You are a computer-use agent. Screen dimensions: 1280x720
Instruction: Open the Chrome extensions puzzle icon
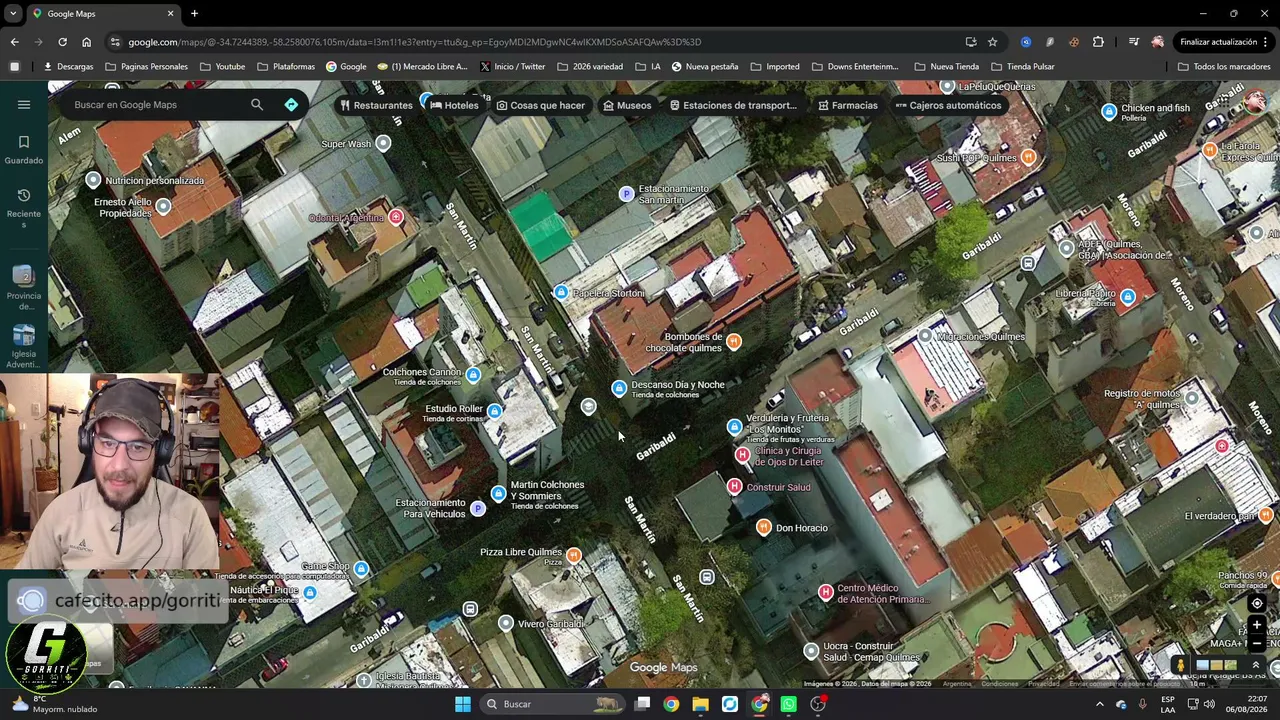point(1098,42)
